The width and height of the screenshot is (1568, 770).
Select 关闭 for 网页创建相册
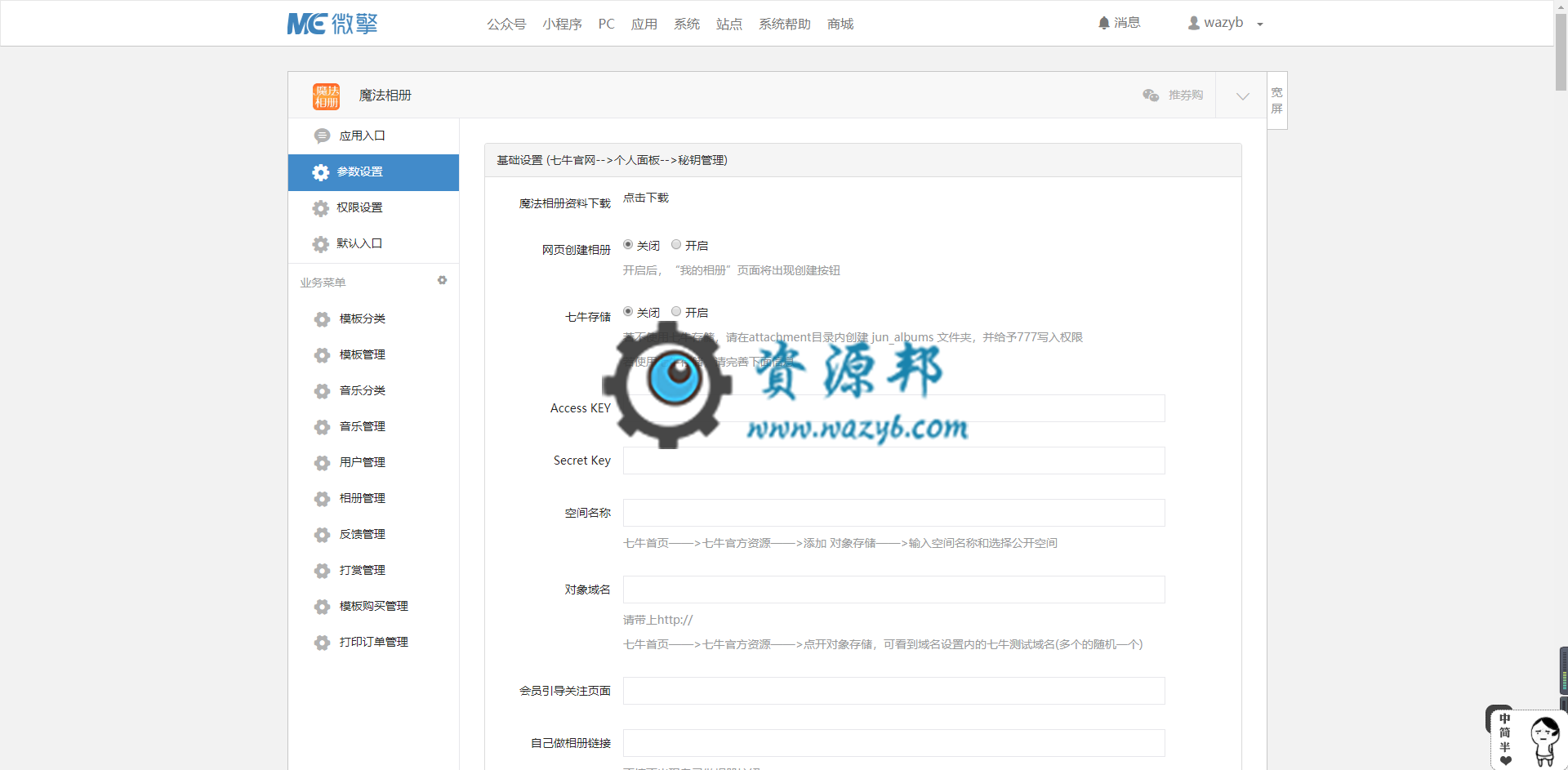coord(628,244)
